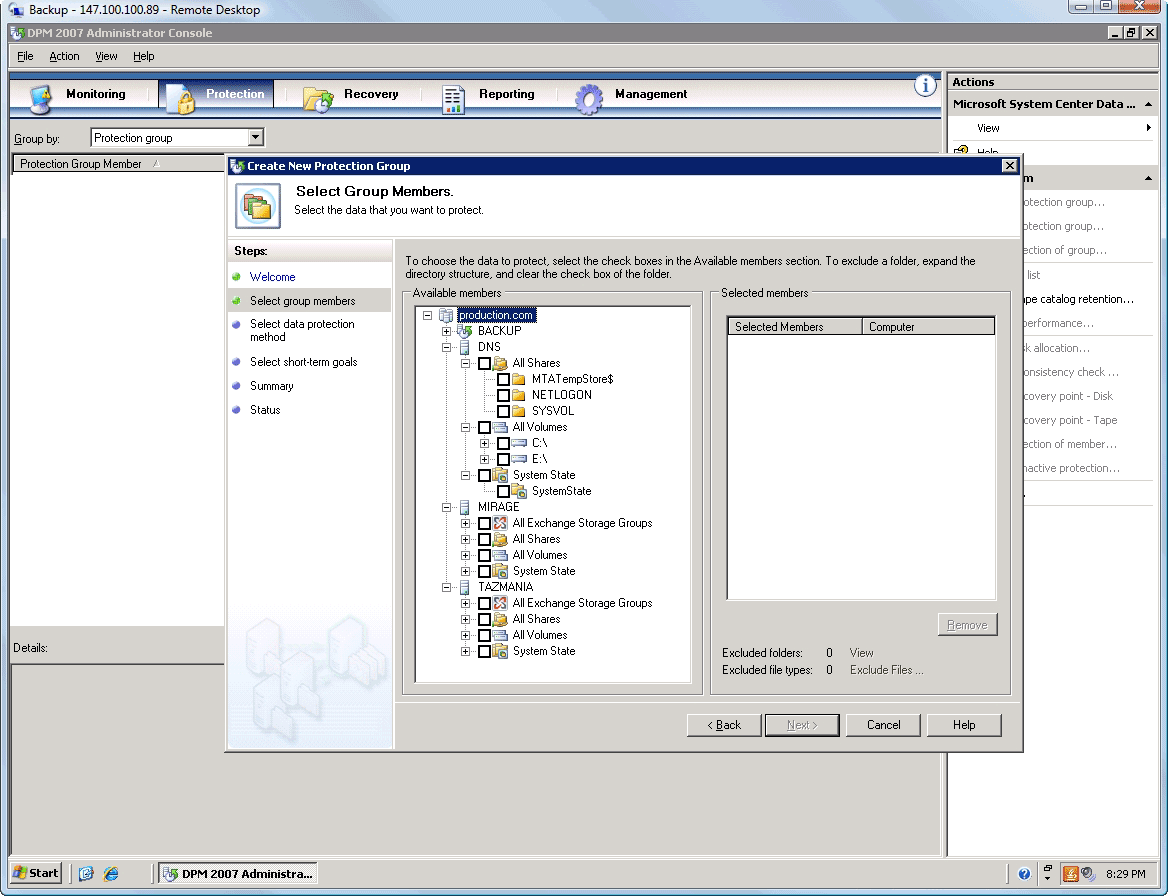Screen dimensions: 1168x896
Task: Check the TAZMANIA System State checkbox
Action: click(484, 652)
